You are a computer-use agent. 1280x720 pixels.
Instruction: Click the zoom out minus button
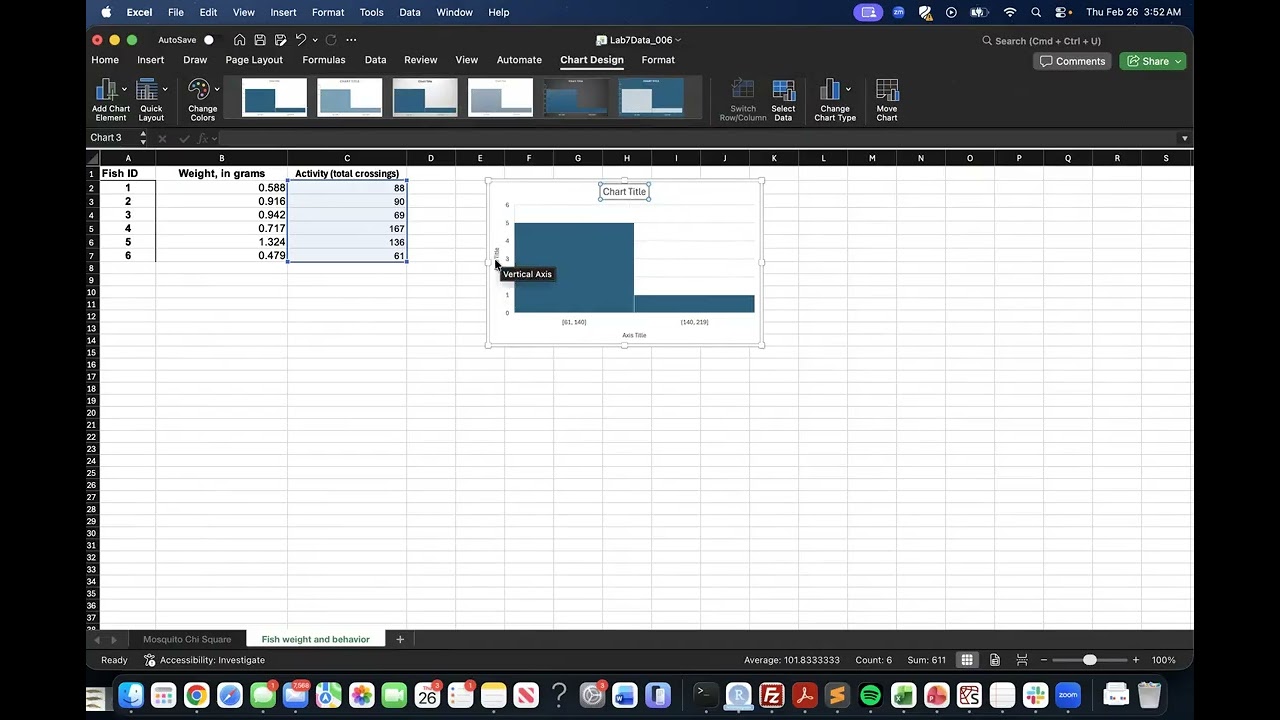pos(1044,660)
